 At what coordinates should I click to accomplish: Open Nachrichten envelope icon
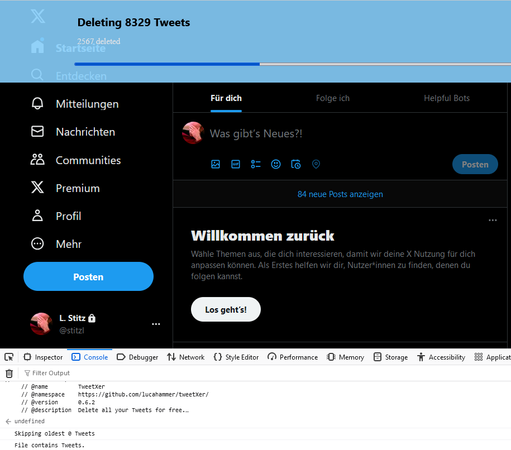[x=37, y=132]
